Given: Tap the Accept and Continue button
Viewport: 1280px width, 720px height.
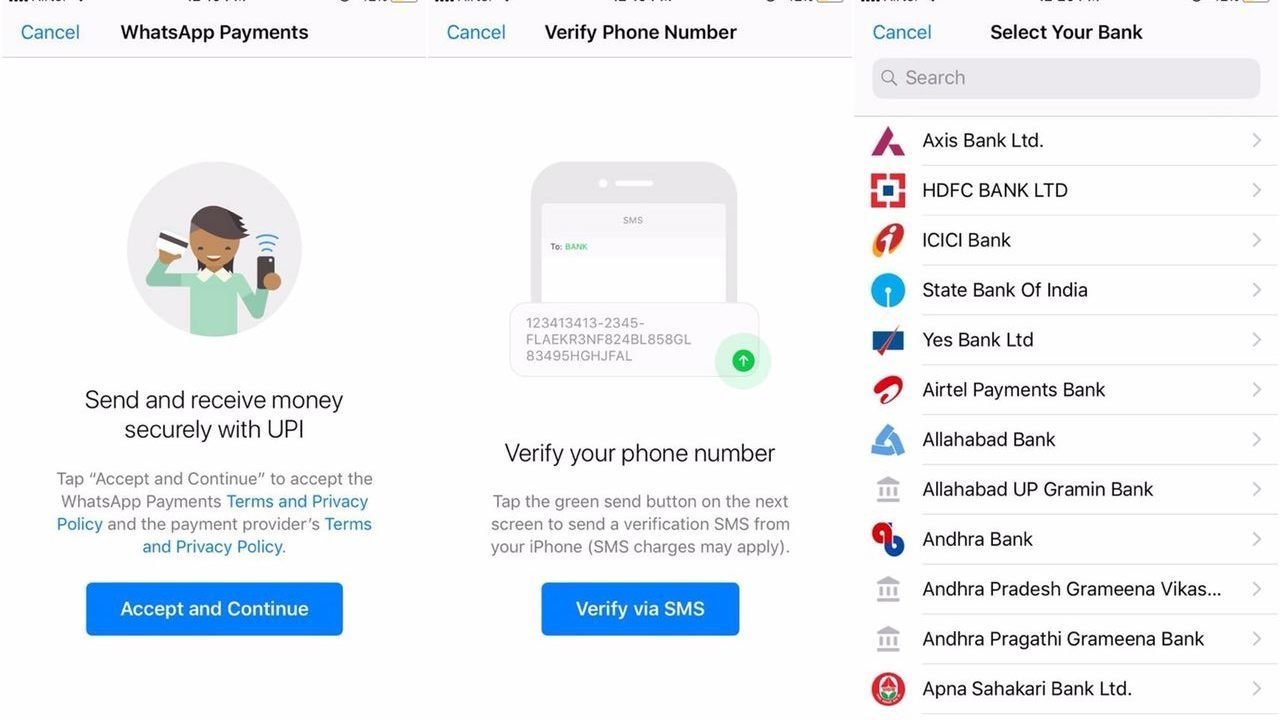Looking at the screenshot, I should (x=214, y=609).
